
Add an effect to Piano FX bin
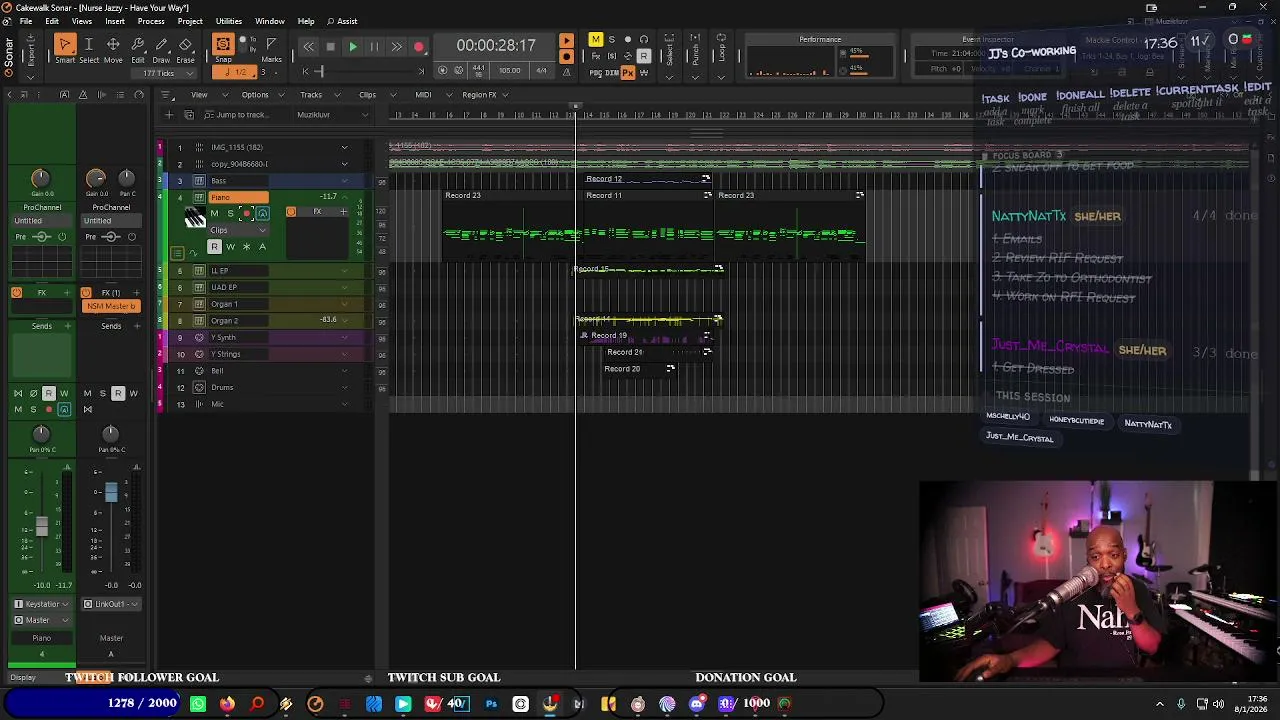[x=344, y=212]
